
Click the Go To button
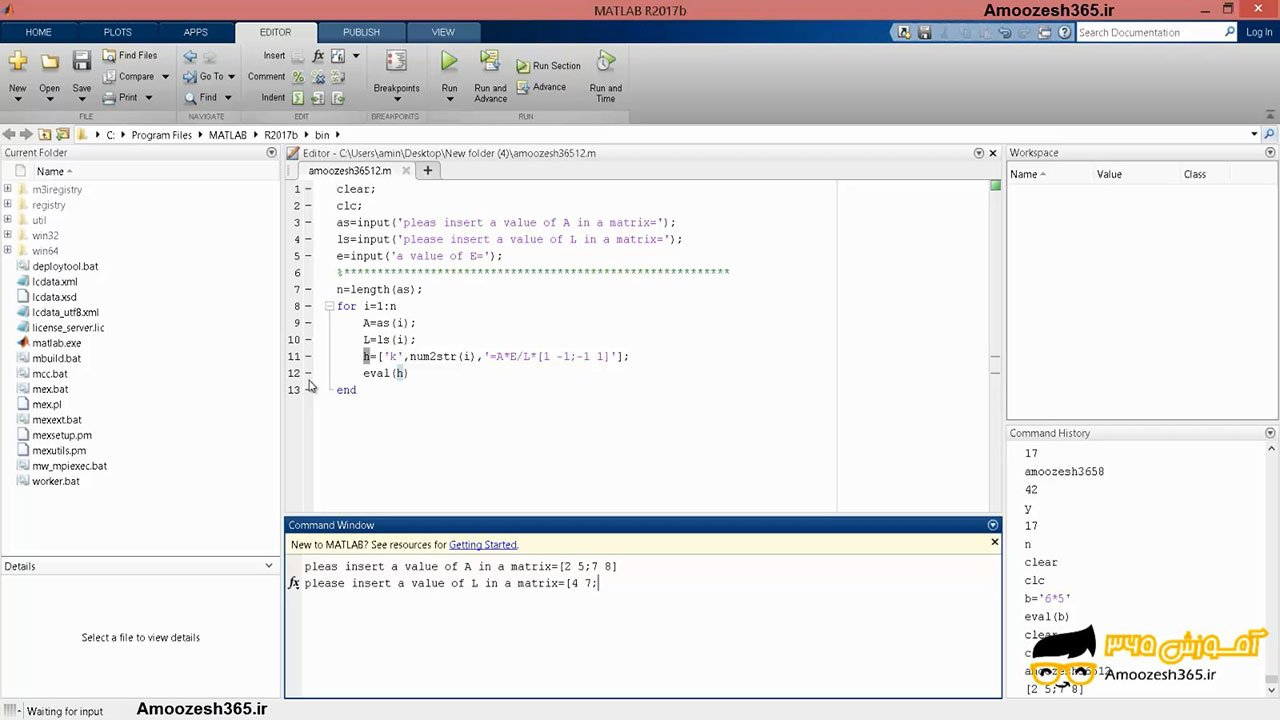pos(211,76)
